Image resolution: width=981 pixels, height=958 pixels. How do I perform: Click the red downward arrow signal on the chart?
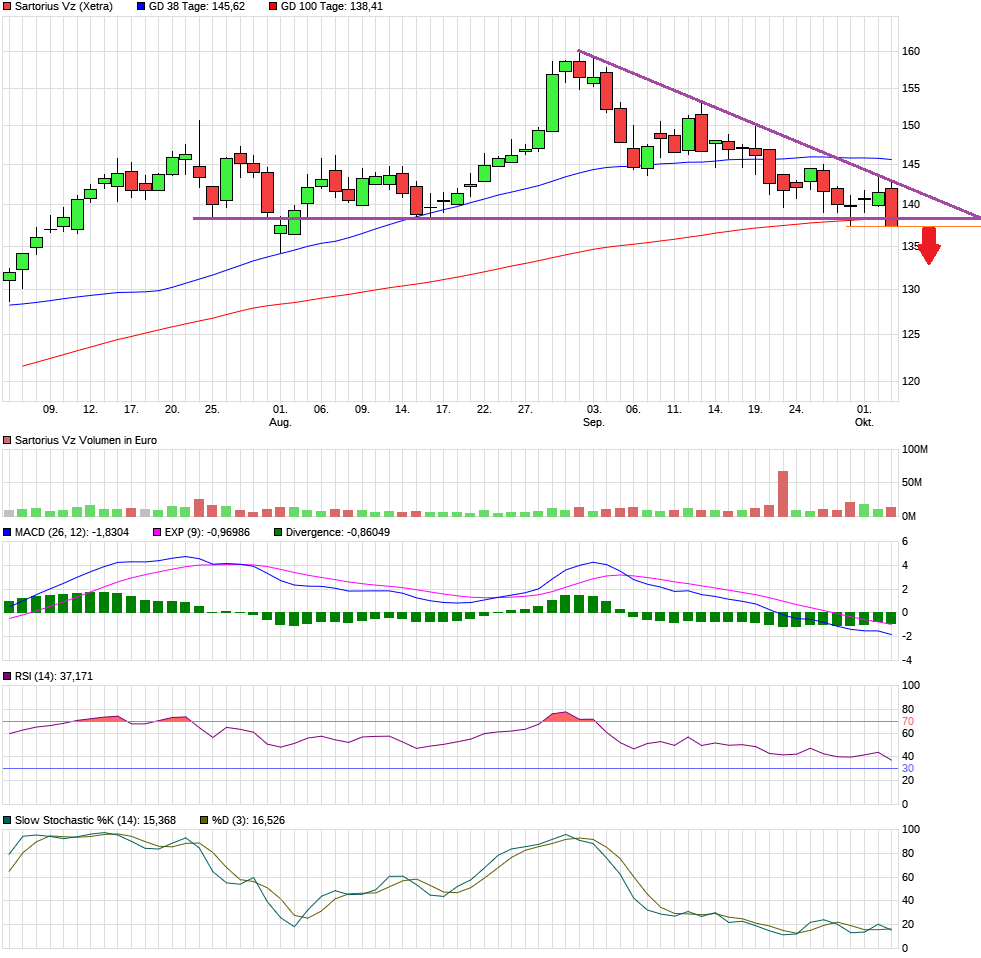click(x=930, y=246)
